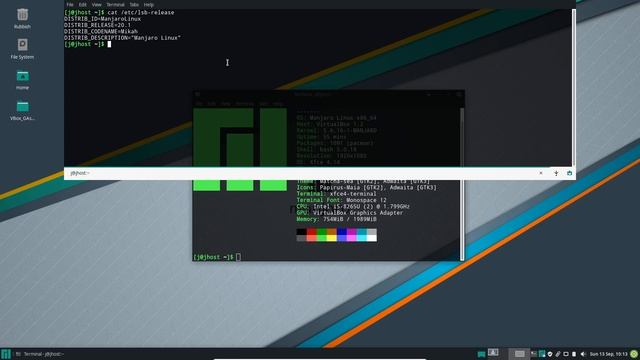Click the 'cat /etc/lsb-release' command text
The width and height of the screenshot is (640, 360).
141,13
